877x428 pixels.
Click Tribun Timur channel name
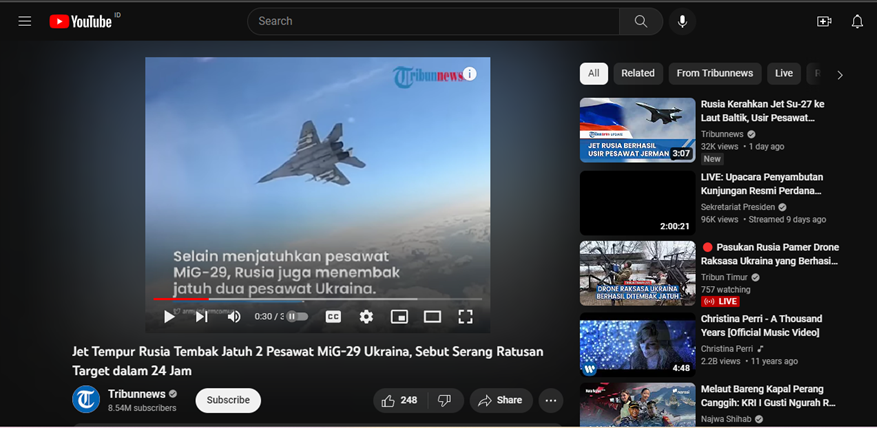[x=725, y=278]
